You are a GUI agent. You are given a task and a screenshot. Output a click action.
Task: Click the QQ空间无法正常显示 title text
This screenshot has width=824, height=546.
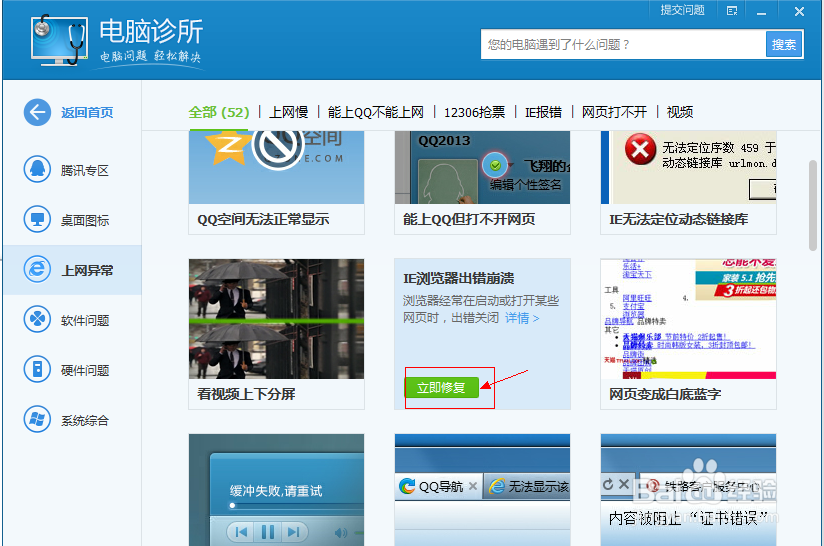tap(263, 219)
